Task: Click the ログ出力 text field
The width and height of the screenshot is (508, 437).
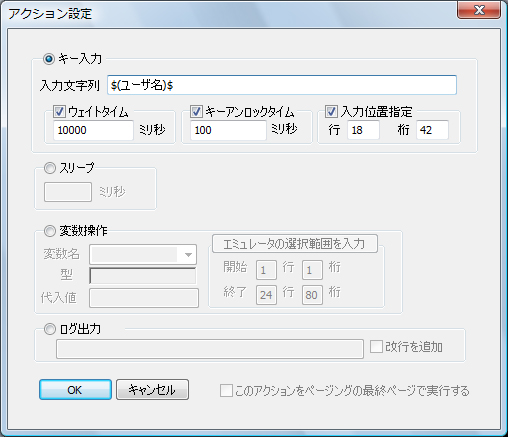Action: click(210, 349)
